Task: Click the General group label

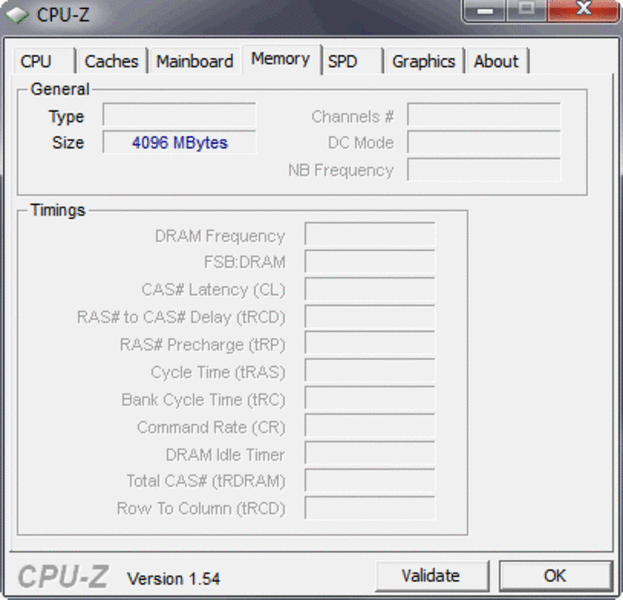Action: click(60, 89)
